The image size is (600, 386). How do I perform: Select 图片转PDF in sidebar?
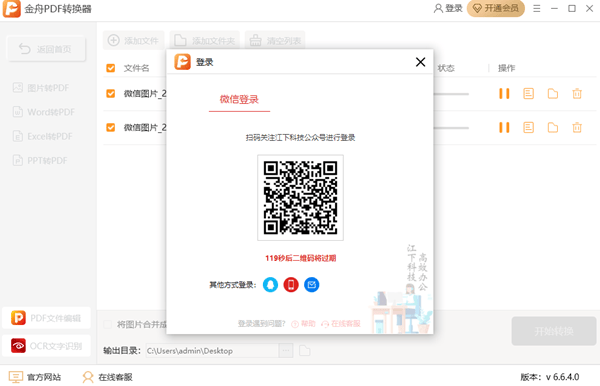(41, 88)
